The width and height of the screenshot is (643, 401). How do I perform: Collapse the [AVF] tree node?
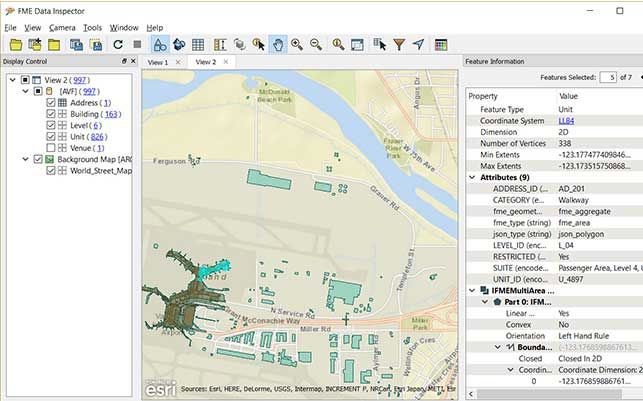point(25,91)
